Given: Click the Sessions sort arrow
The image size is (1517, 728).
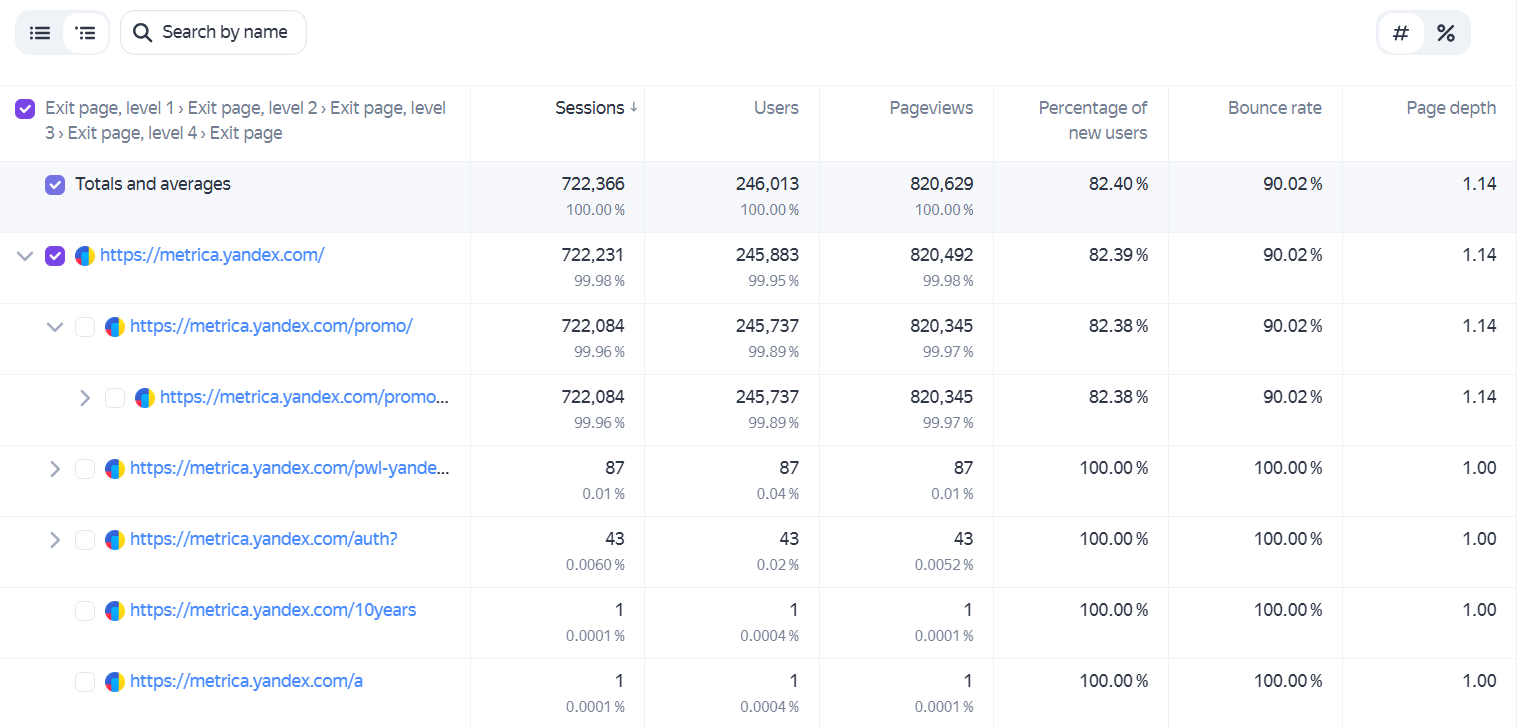Looking at the screenshot, I should point(634,108).
